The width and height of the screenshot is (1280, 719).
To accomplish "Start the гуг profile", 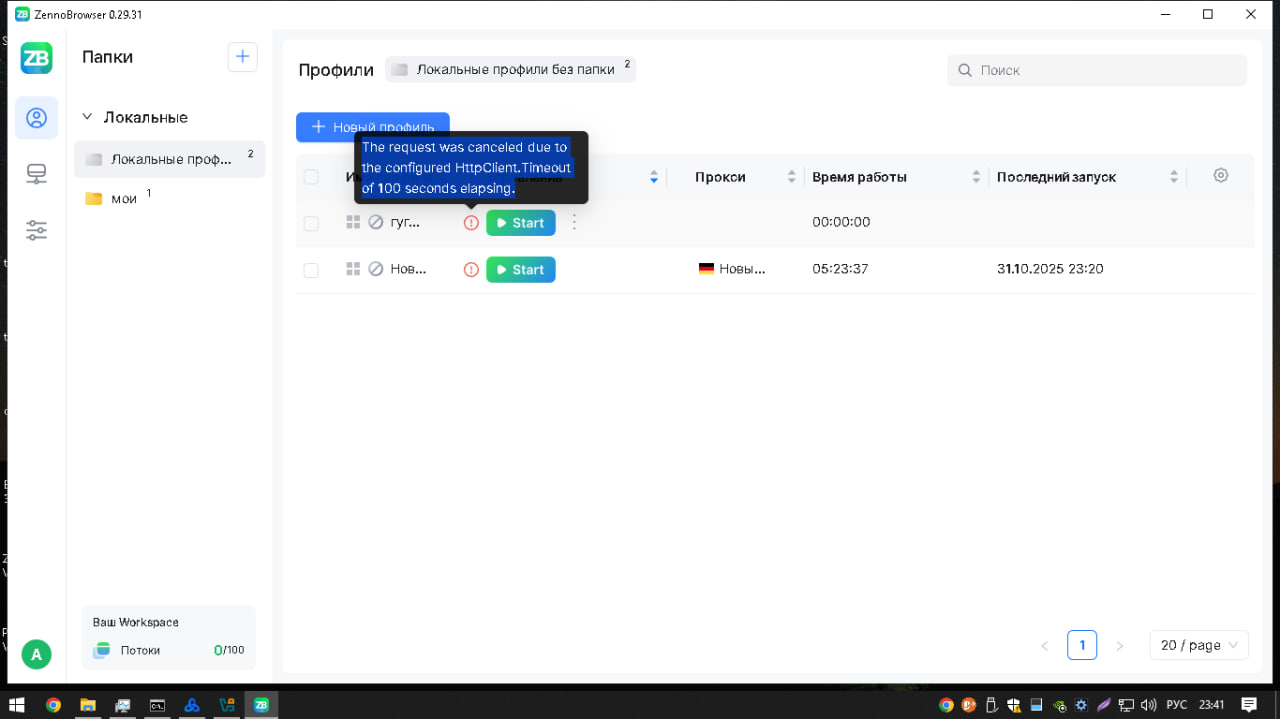I will pyautogui.click(x=520, y=223).
